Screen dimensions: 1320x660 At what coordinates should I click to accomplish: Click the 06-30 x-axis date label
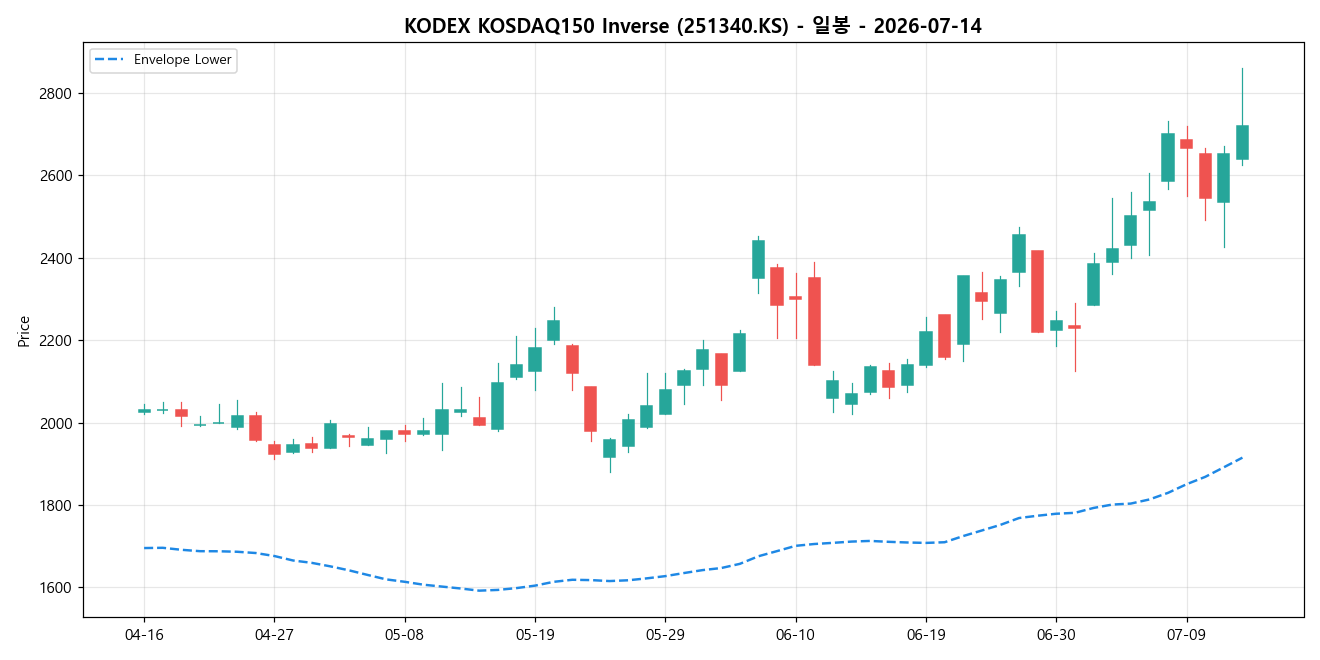pyautogui.click(x=1056, y=635)
